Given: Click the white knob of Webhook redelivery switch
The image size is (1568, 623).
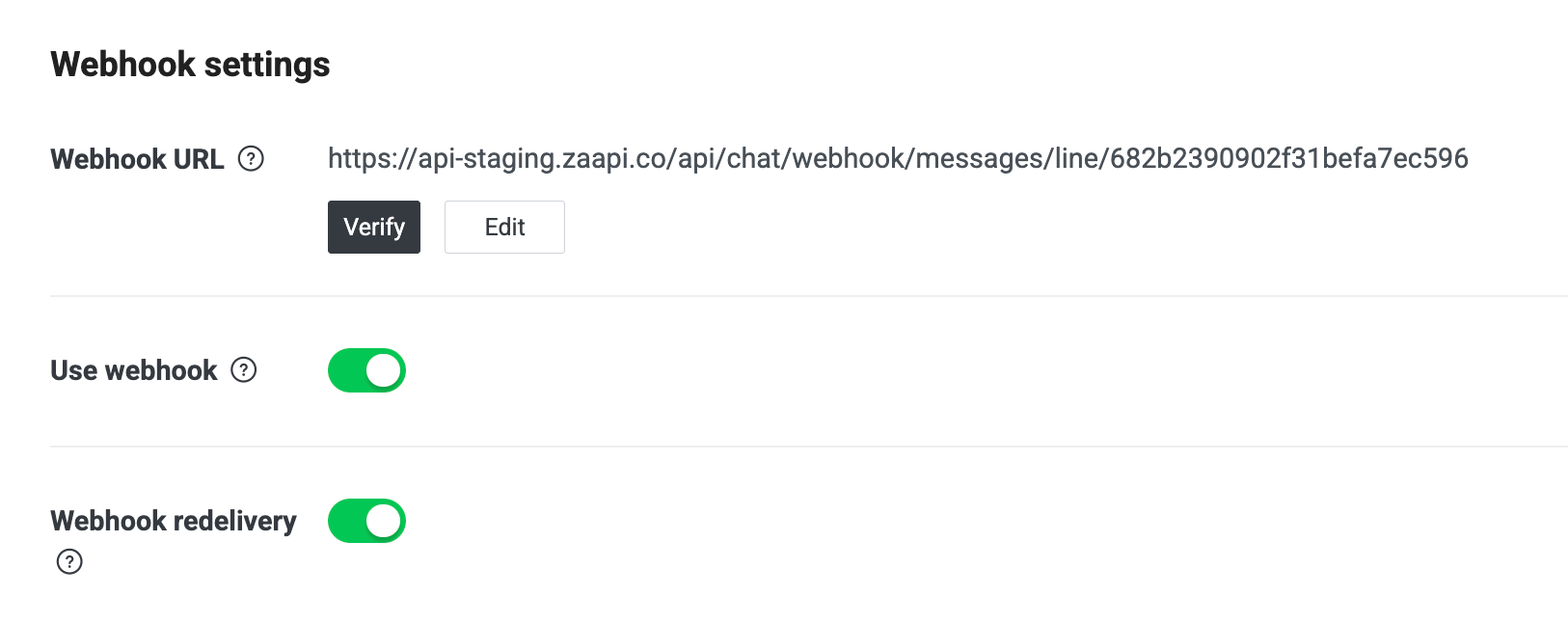Looking at the screenshot, I should click(383, 521).
